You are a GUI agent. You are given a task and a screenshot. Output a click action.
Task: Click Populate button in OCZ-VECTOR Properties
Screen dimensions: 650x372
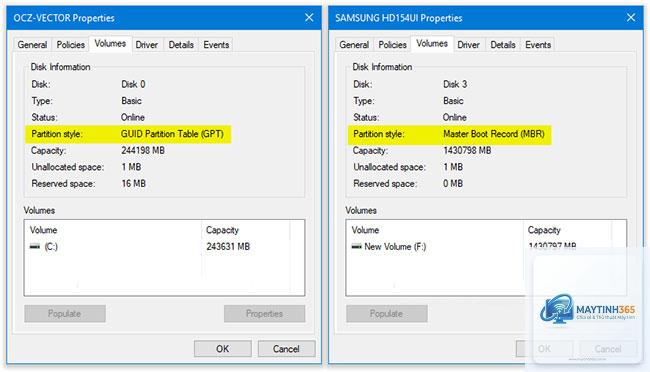click(x=65, y=314)
